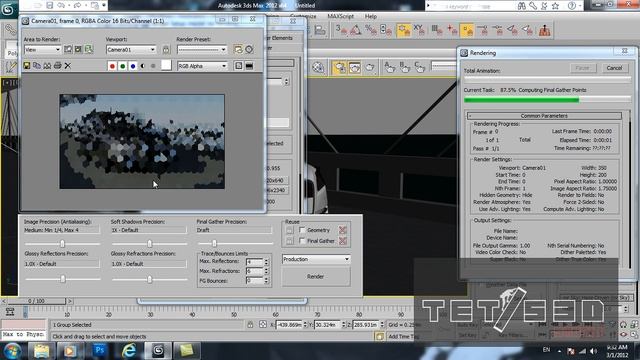The image size is (640, 360).
Task: Adjust the Glossy Reflections Precision slider
Action: (62, 279)
